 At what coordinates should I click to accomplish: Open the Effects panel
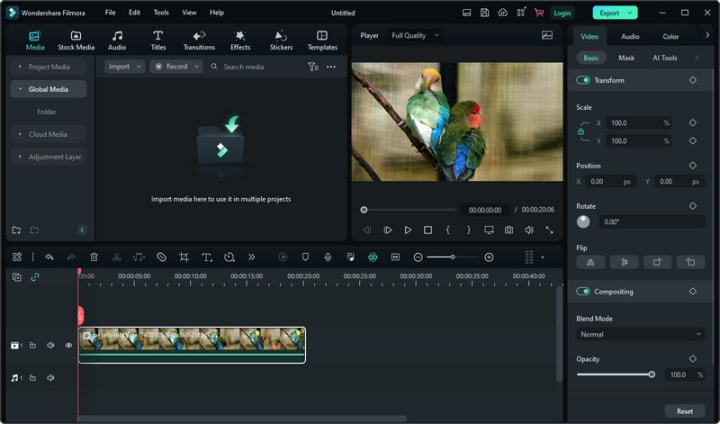click(x=240, y=40)
